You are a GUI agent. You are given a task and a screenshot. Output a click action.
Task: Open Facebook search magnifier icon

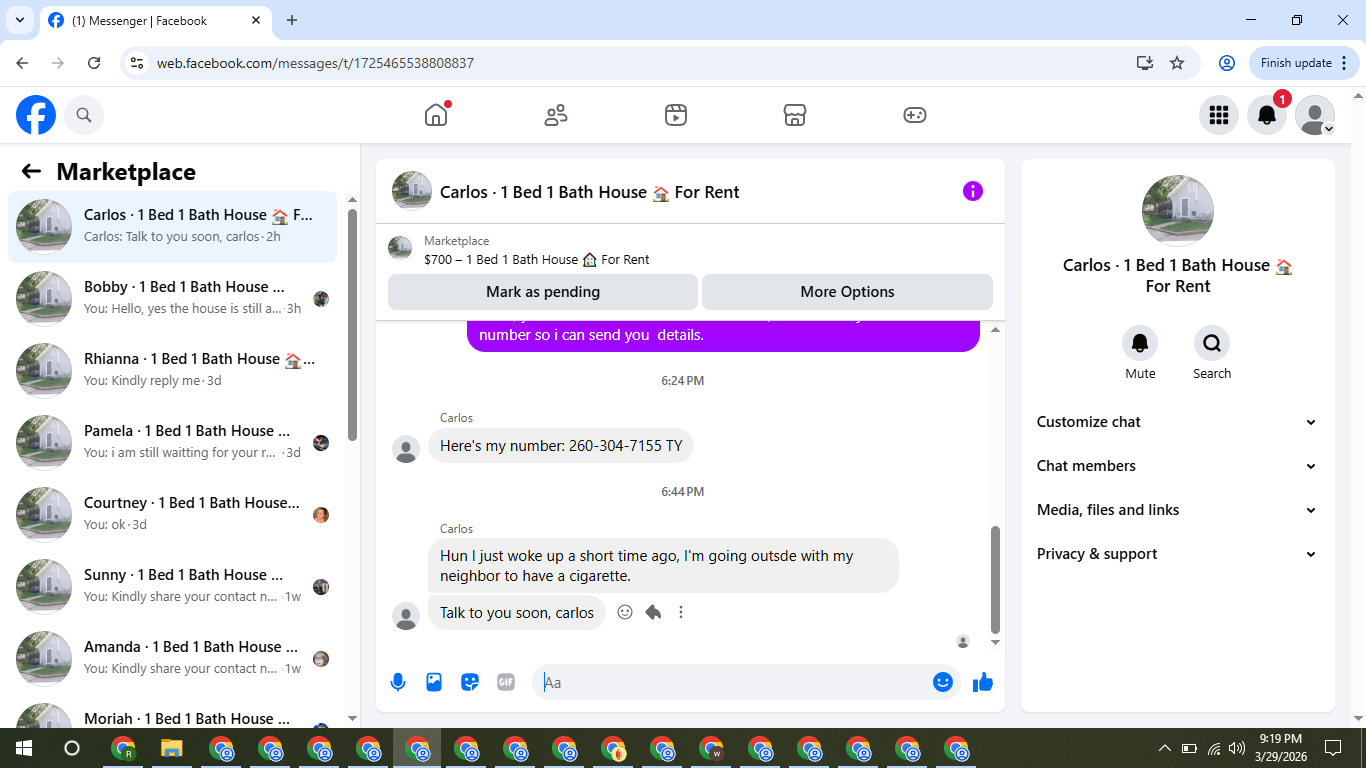(x=84, y=115)
